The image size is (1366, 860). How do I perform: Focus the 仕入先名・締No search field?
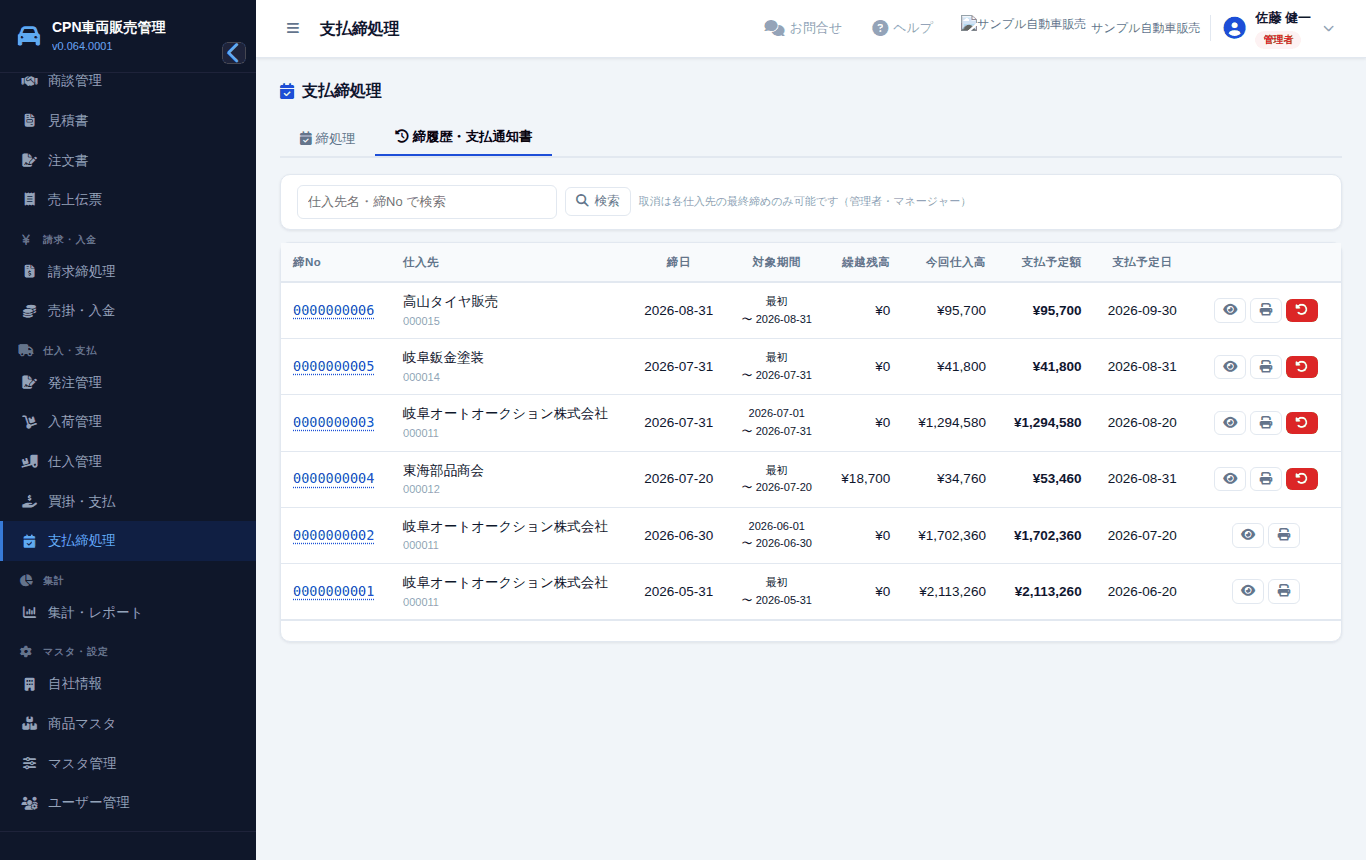[427, 201]
